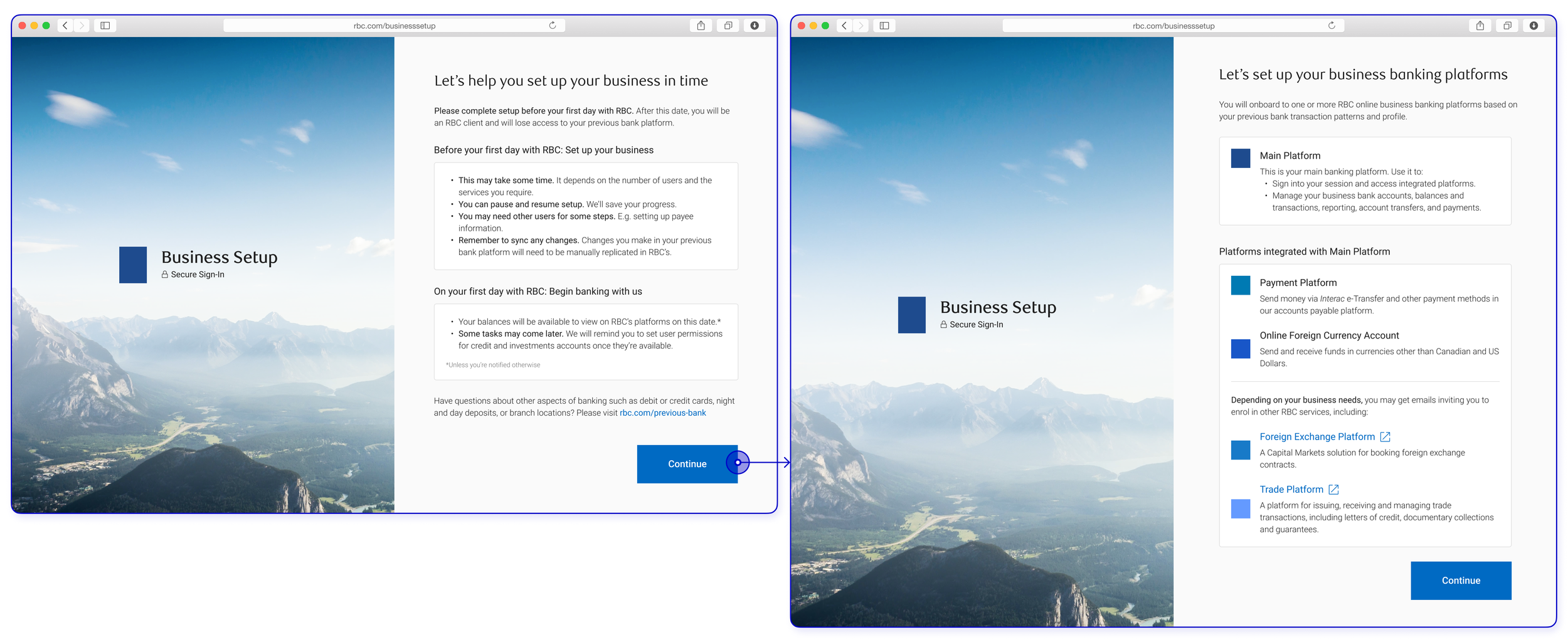Viewport: 1568px width, 642px height.
Task: Click 'Remember to sync any changes.' bullet
Action: pyautogui.click(x=518, y=240)
